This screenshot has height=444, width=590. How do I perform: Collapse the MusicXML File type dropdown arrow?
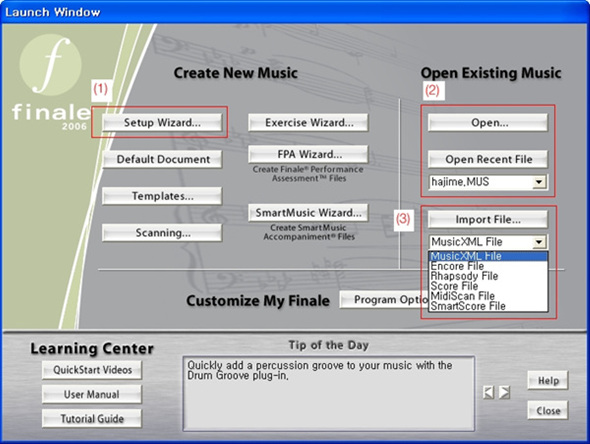(x=539, y=242)
